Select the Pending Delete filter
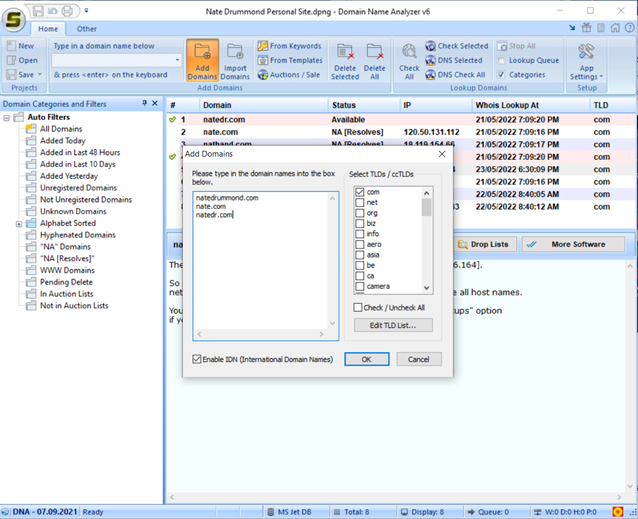 pyautogui.click(x=66, y=282)
